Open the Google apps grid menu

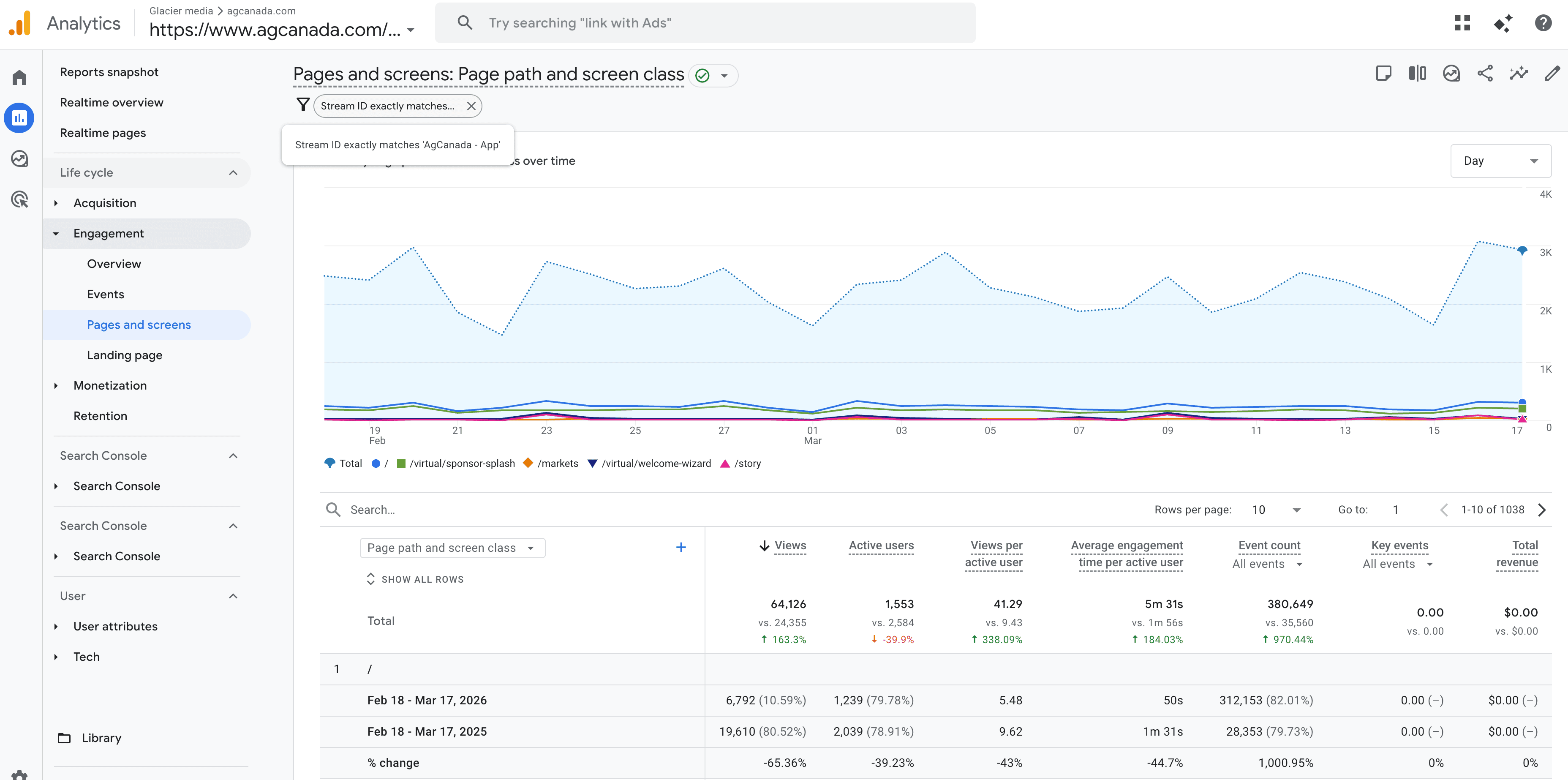point(1462,22)
